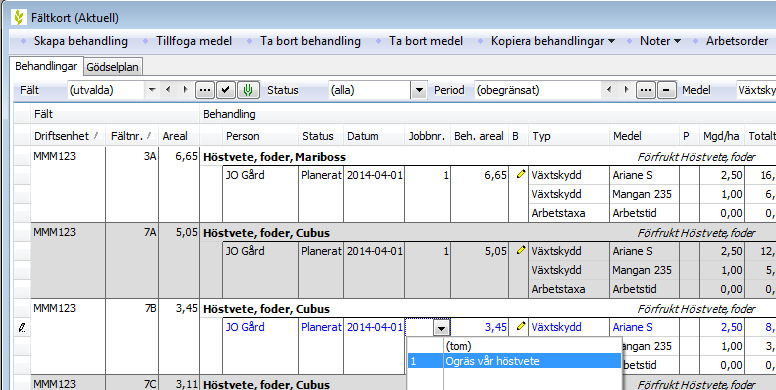This screenshot has width=776, height=390.
Task: Expand the Kopiera behandlingar menu
Action: pyautogui.click(x=552, y=41)
